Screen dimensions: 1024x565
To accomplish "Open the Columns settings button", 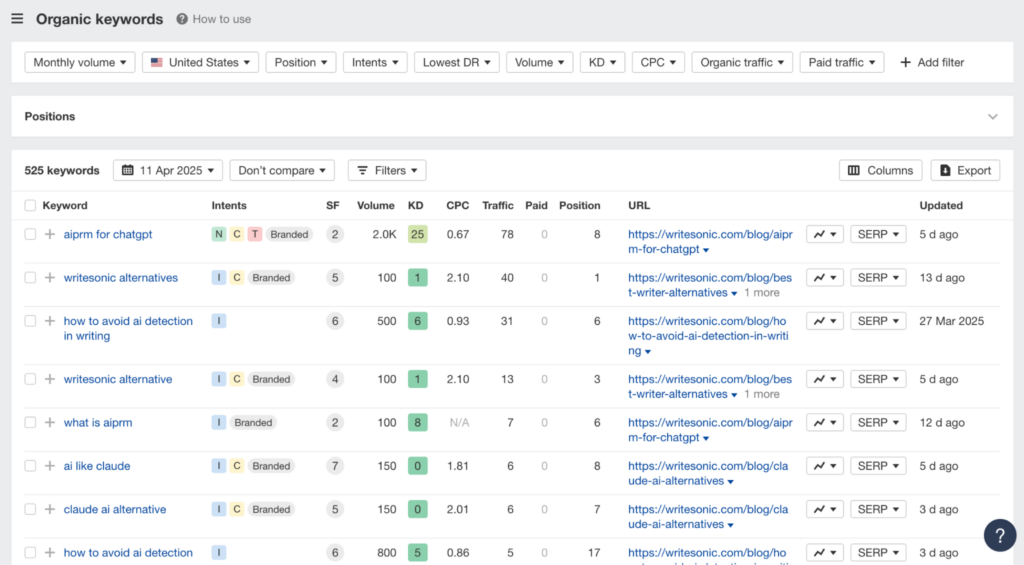I will (880, 170).
